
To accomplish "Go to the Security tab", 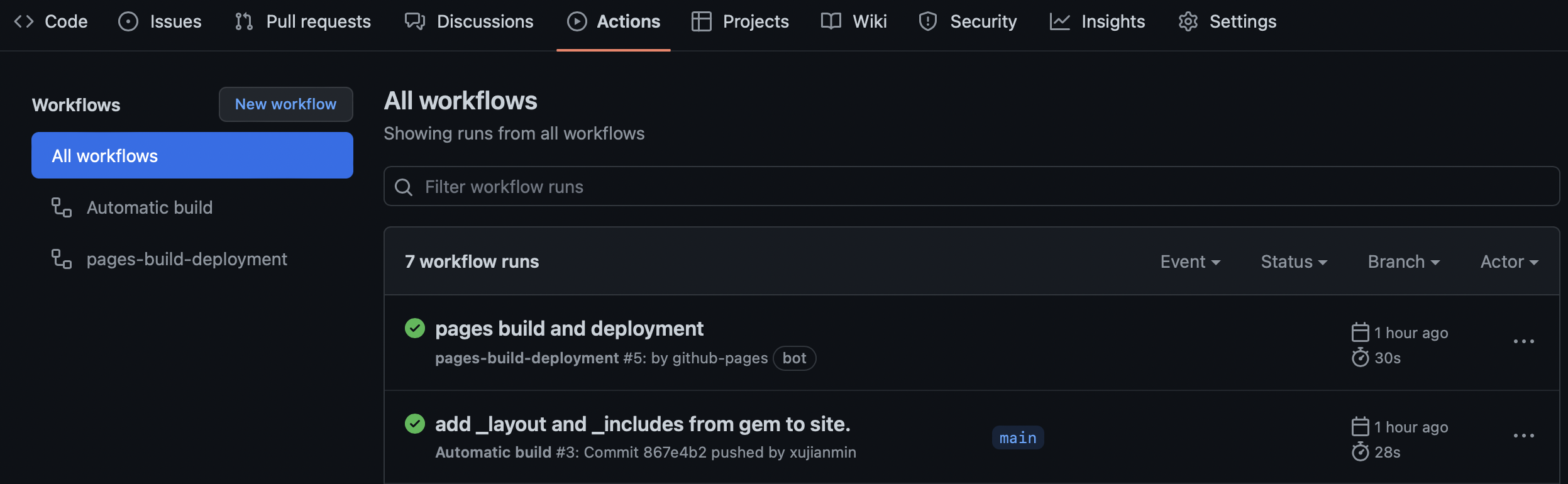I will tap(968, 21).
